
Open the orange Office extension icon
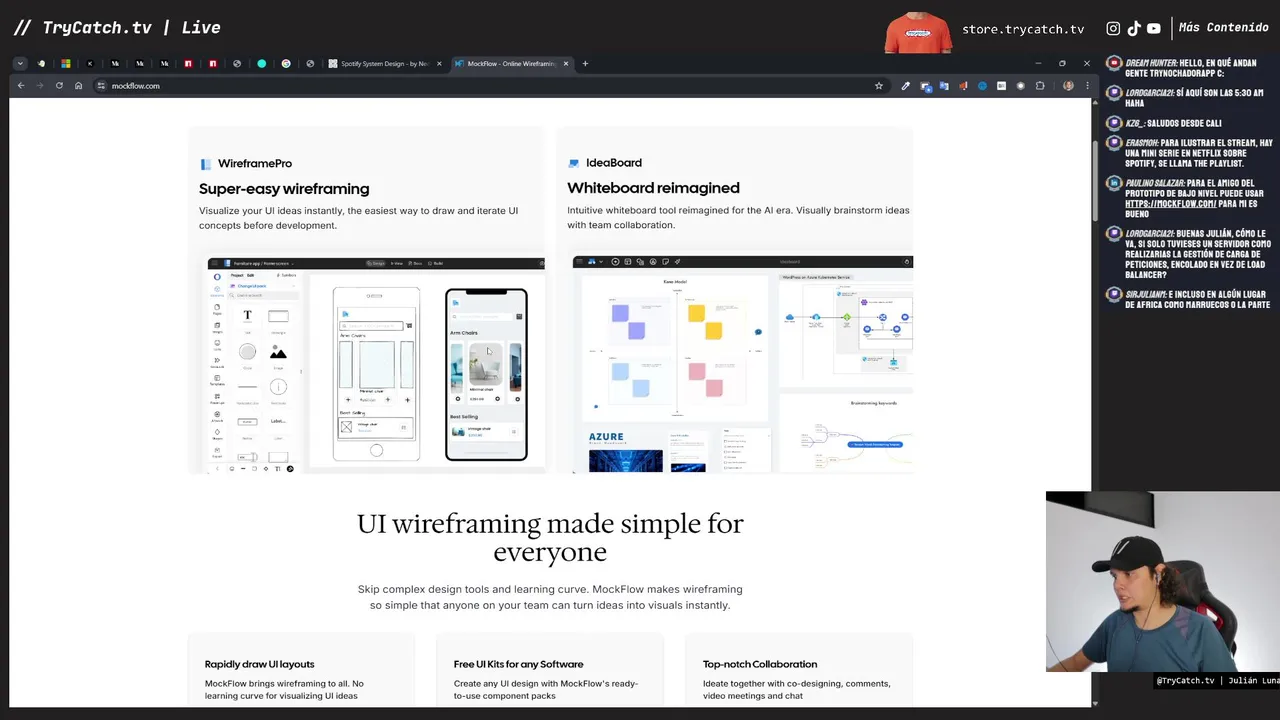coord(963,86)
